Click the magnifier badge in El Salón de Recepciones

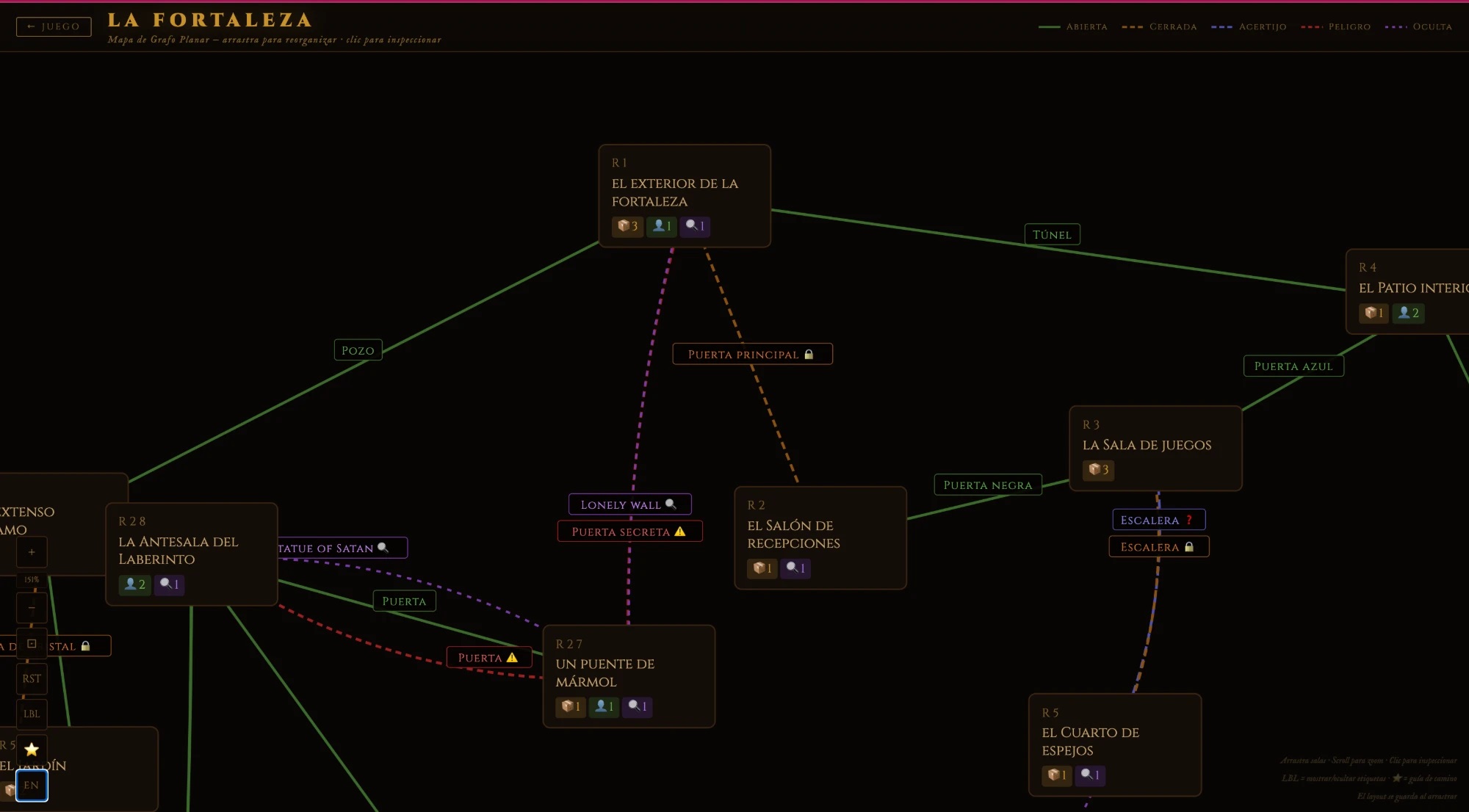point(795,568)
